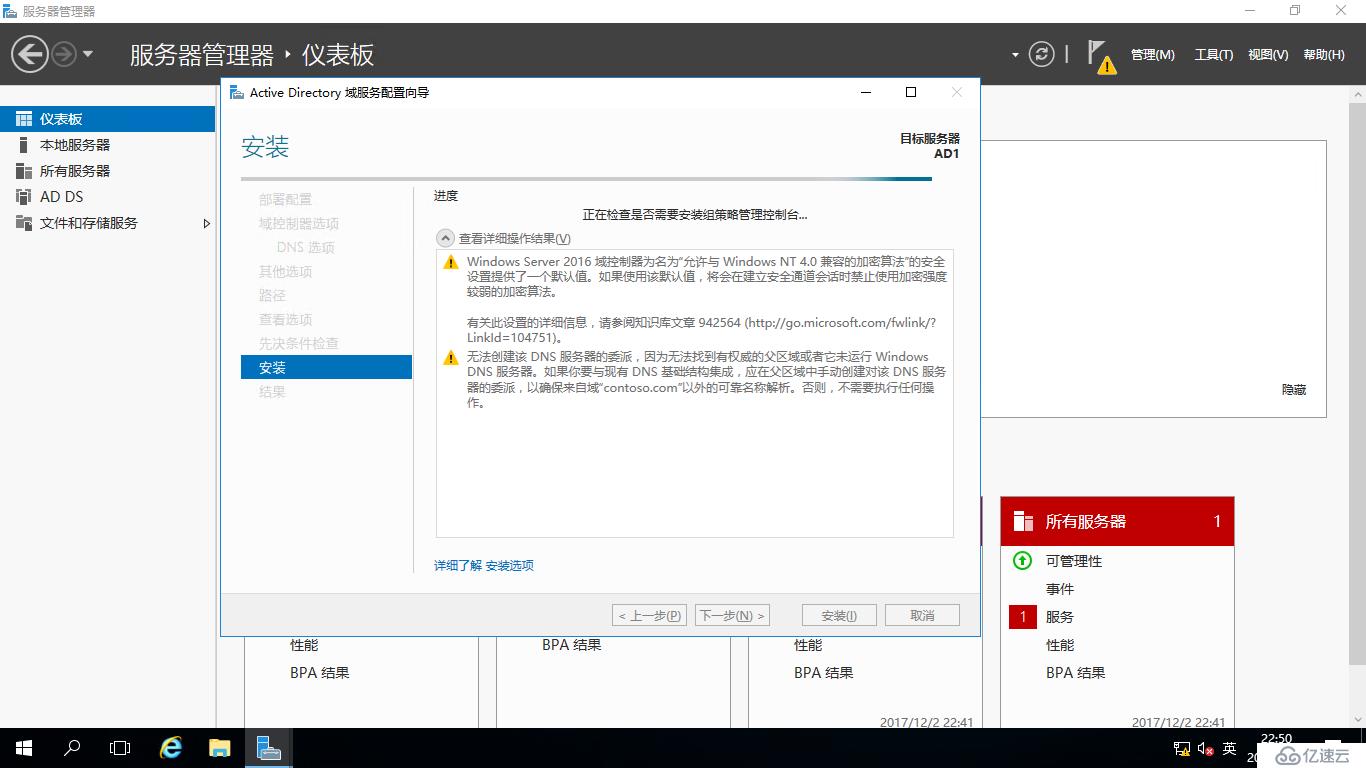Click Server Manager taskbar icon
The height and width of the screenshot is (768, 1366).
(x=268, y=748)
